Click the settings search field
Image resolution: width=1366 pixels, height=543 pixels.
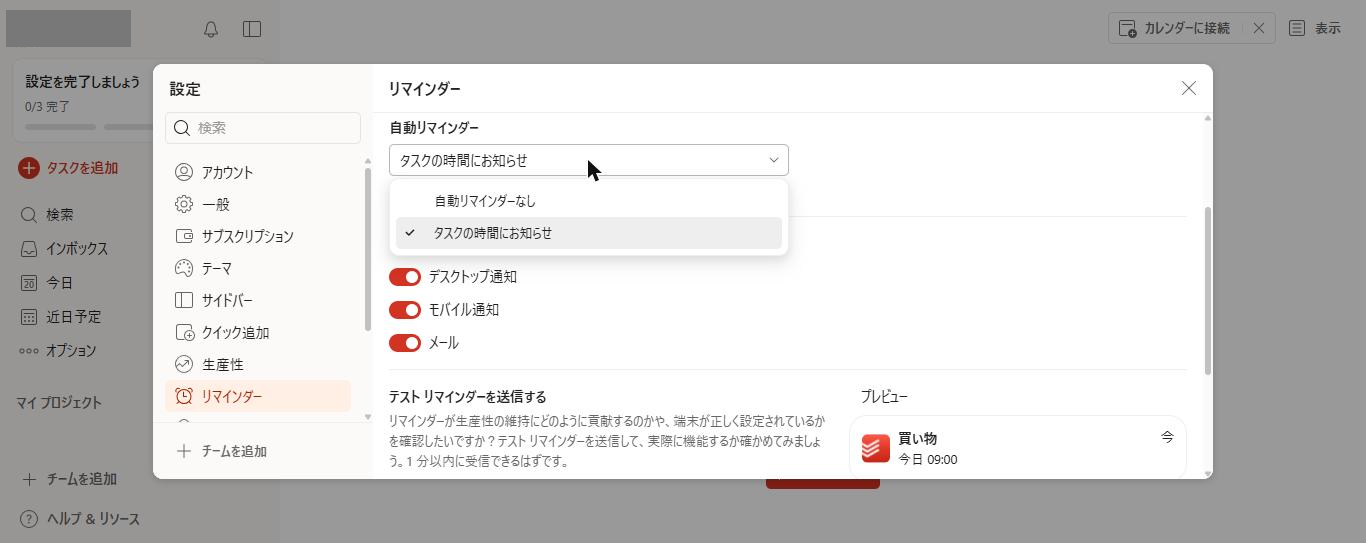pos(263,128)
